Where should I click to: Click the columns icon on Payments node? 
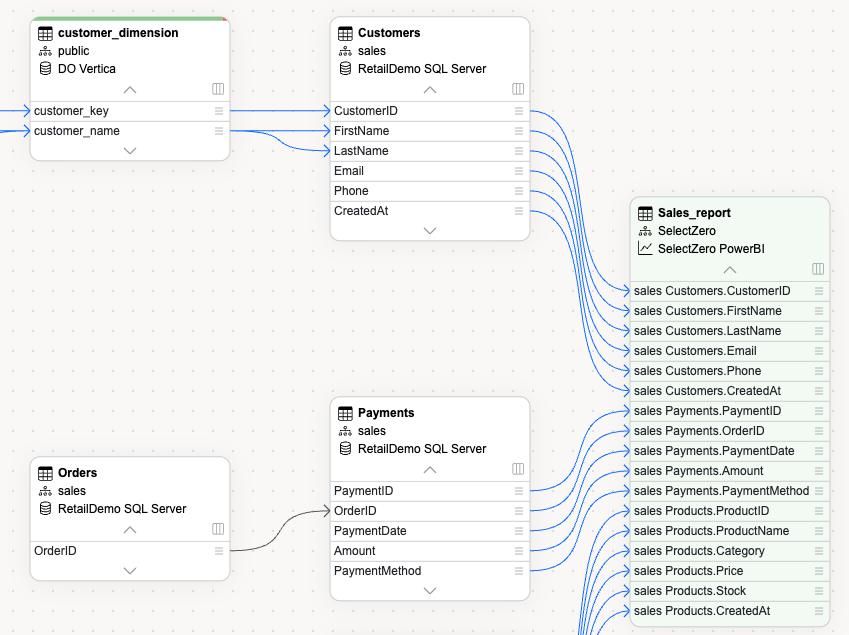tap(518, 469)
